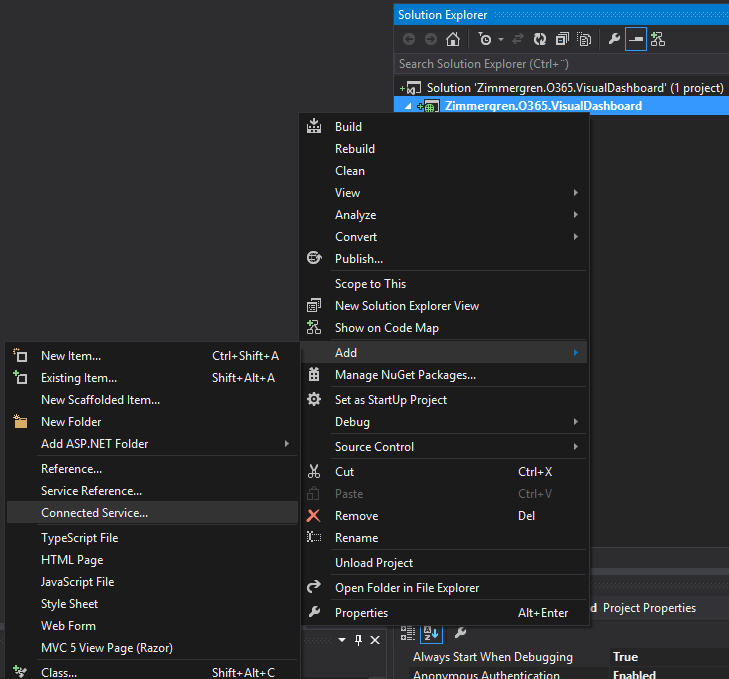Viewport: 729px width, 679px height.
Task: Expand the Analyze submenu
Action: click(444, 215)
